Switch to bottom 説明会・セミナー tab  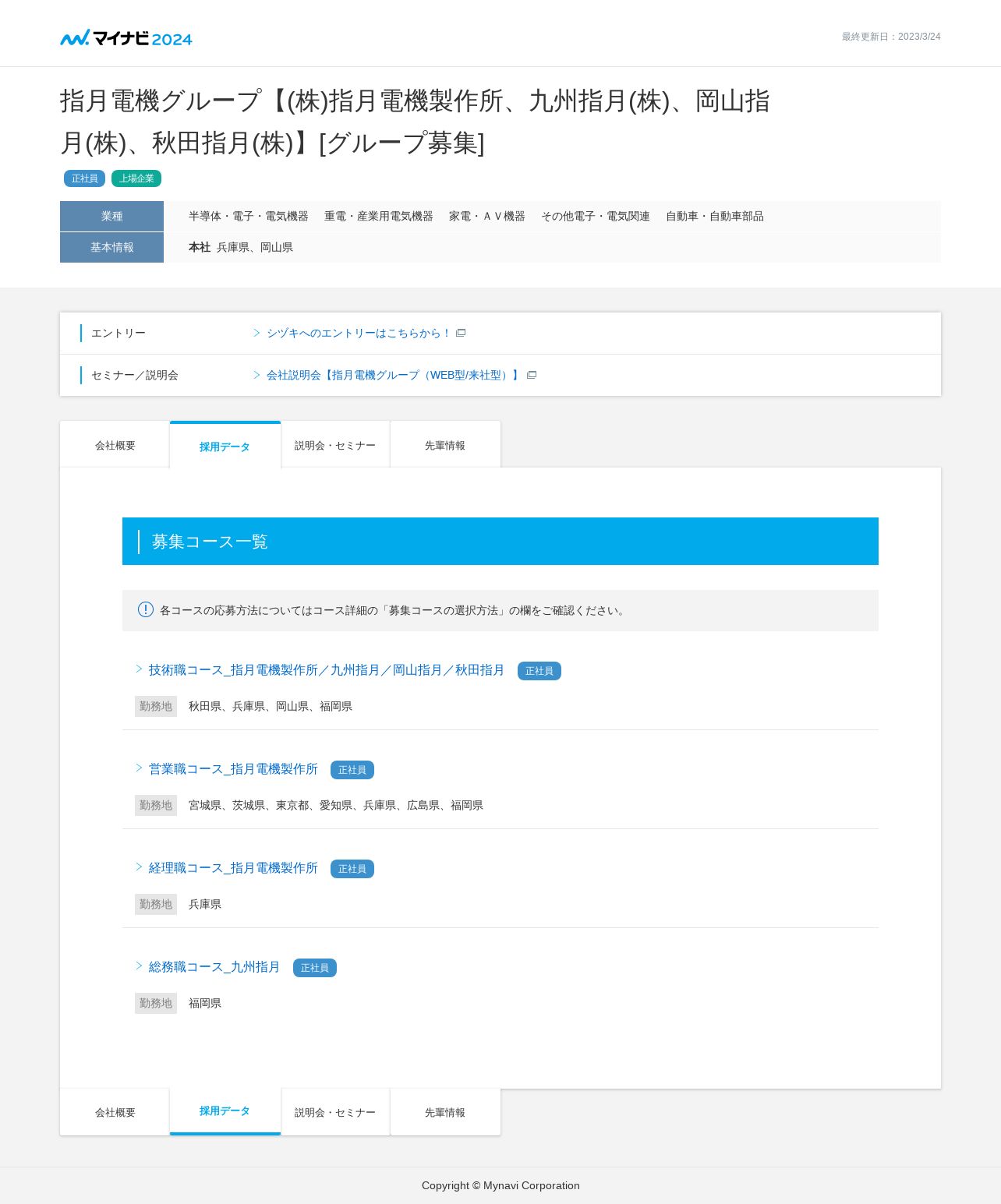click(335, 1112)
